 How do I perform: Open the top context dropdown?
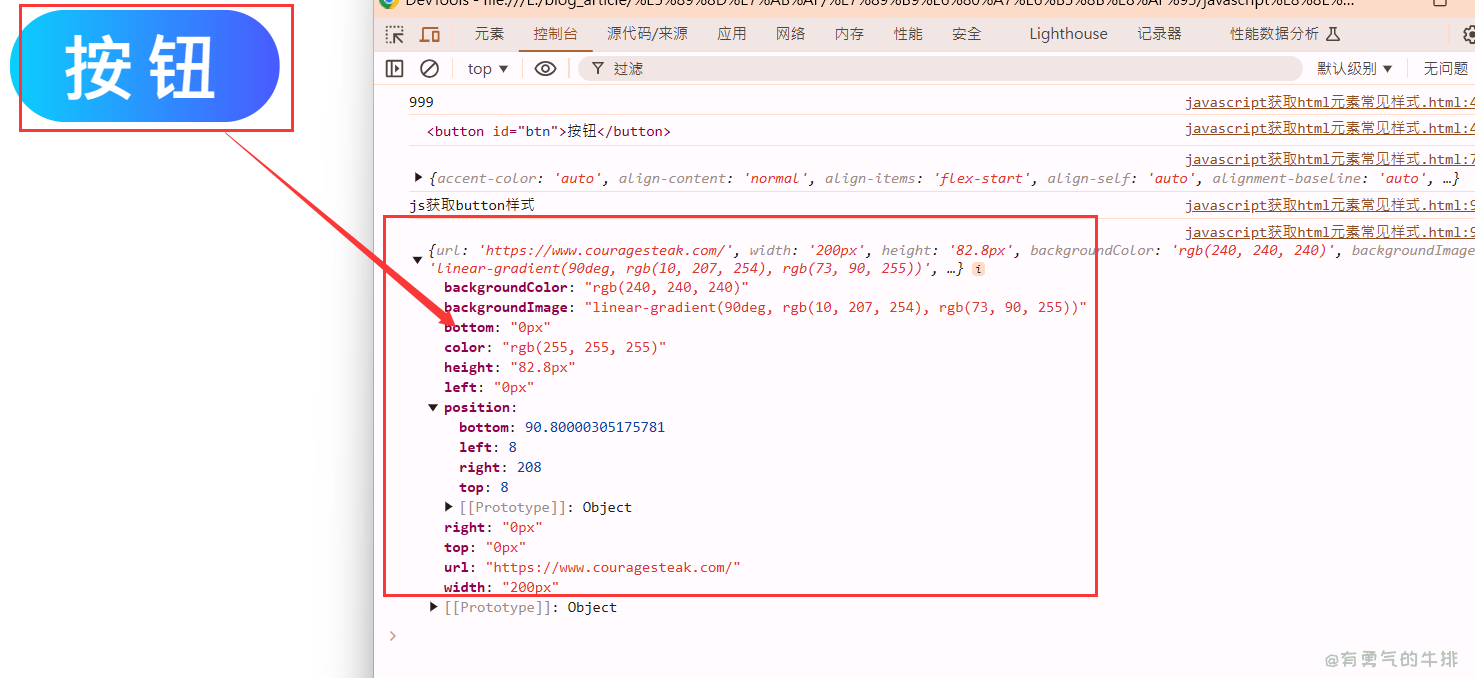tap(488, 68)
